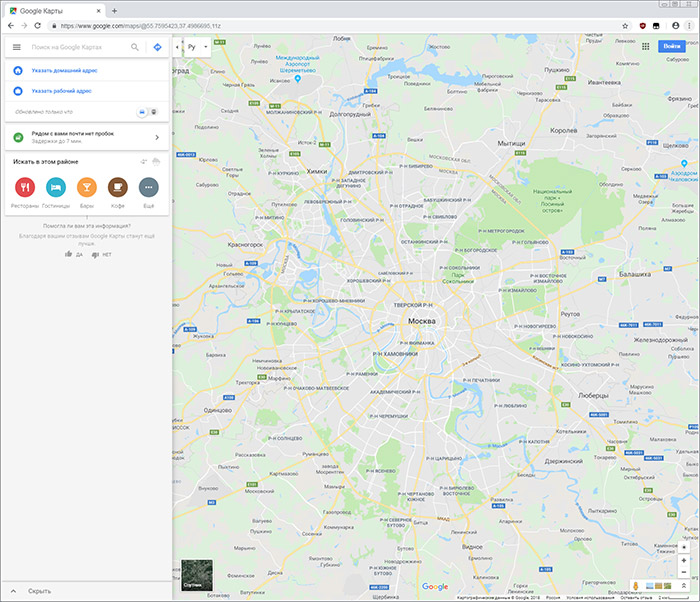The height and width of the screenshot is (602, 700).
Task: Click the Люберцы city label
Action: point(593,395)
